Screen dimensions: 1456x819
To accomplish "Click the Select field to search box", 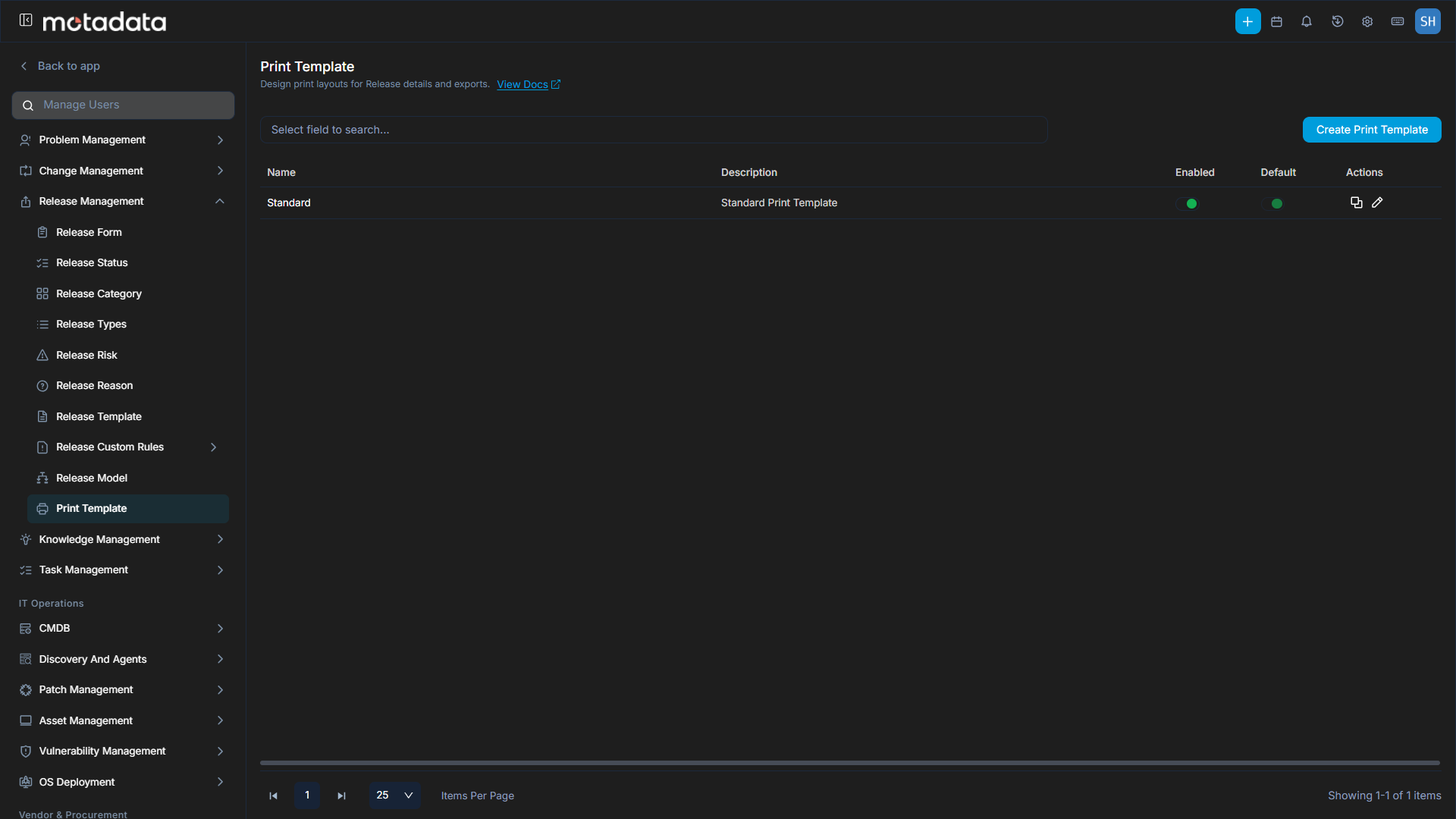I will [x=654, y=130].
